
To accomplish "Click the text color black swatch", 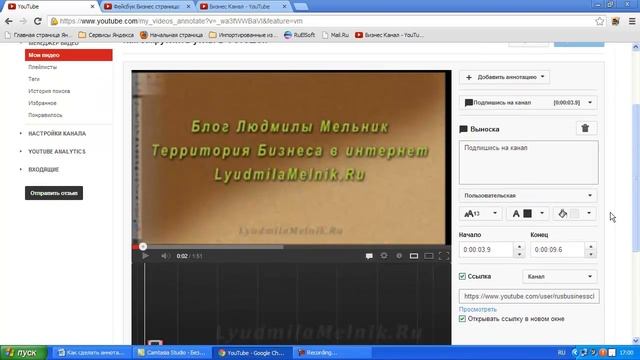I will 527,213.
